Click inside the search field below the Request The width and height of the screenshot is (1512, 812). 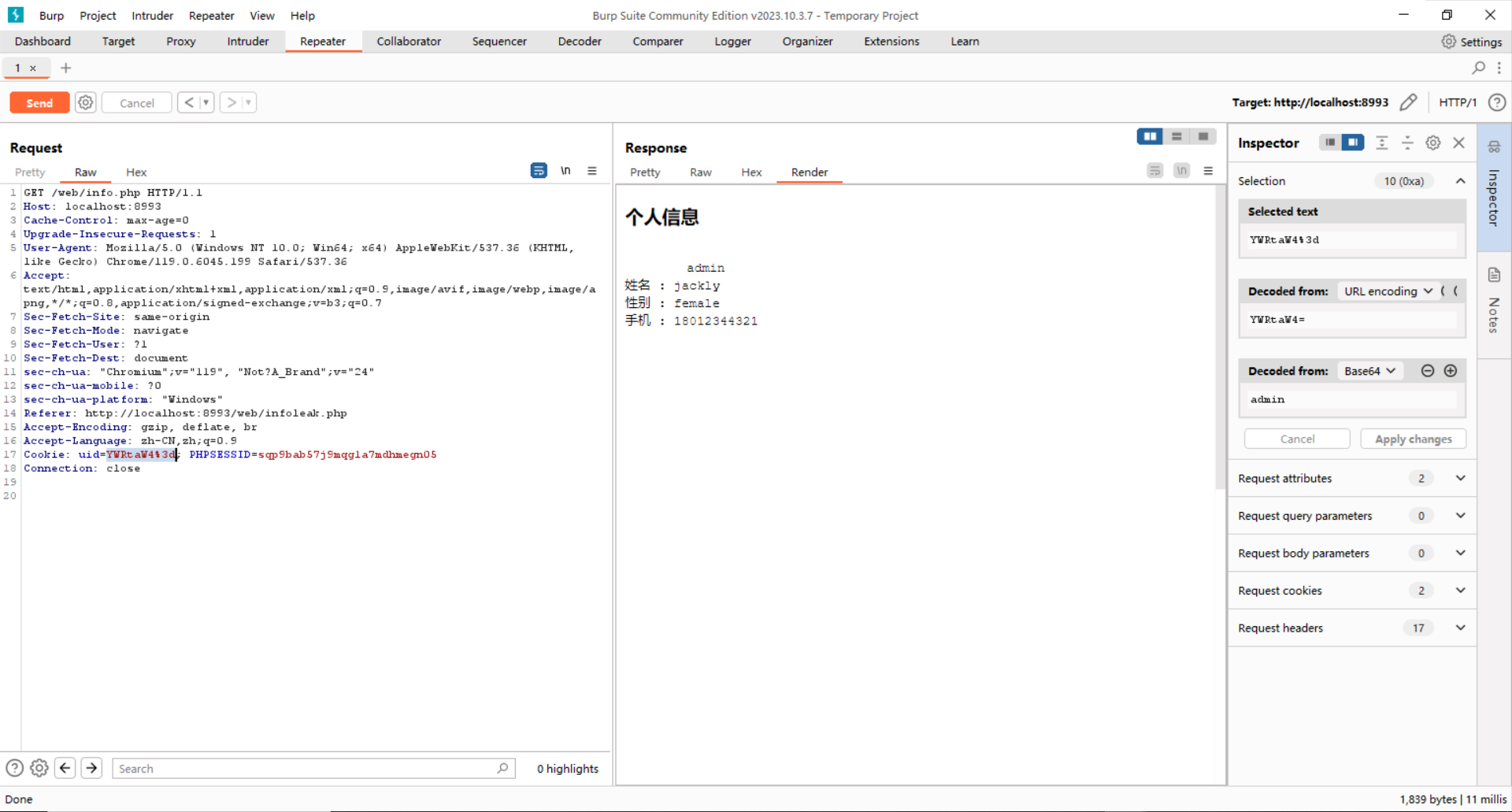[x=307, y=768]
